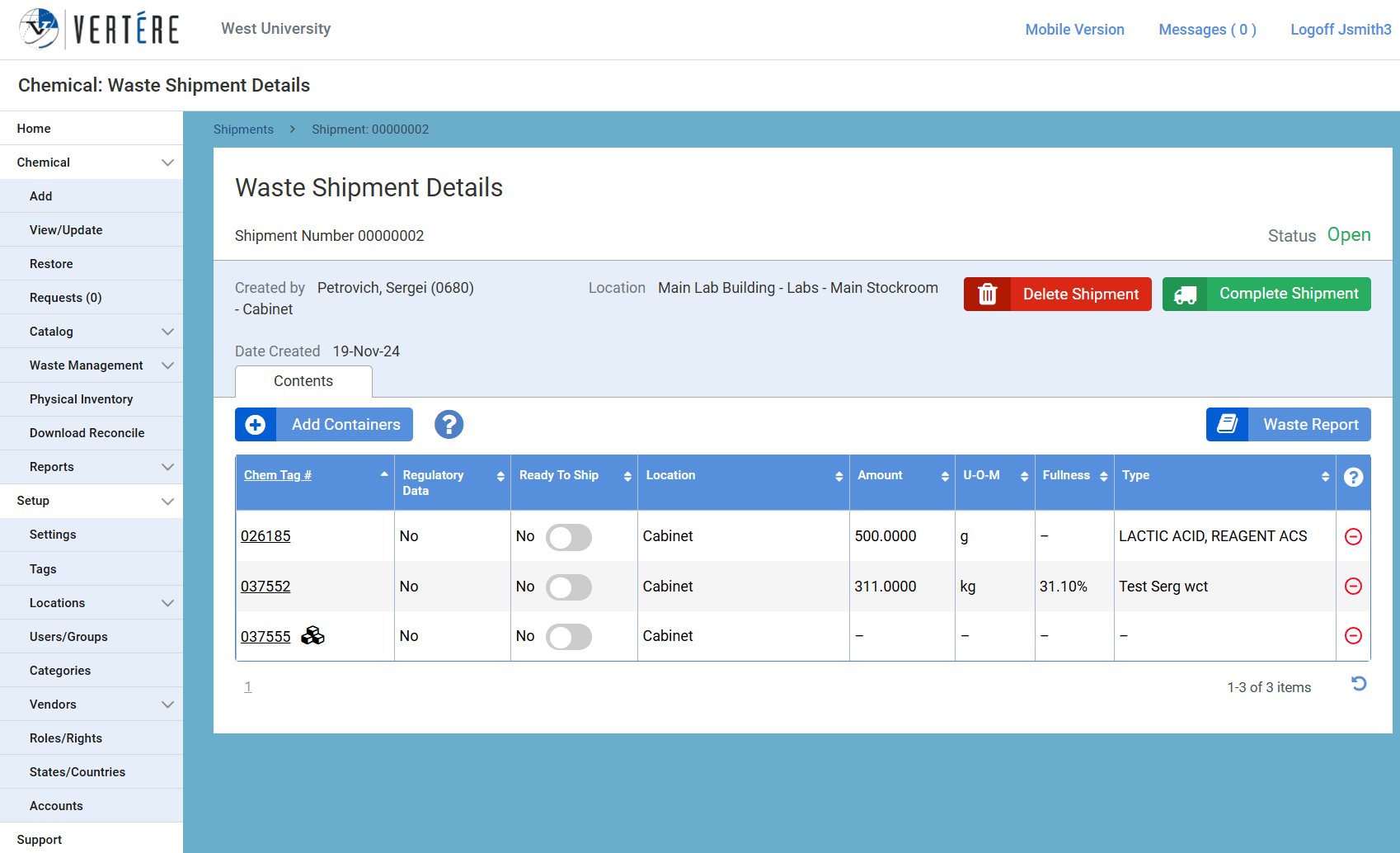Open the States/Countries menu item
This screenshot has height=853, width=1400.
[x=92, y=772]
